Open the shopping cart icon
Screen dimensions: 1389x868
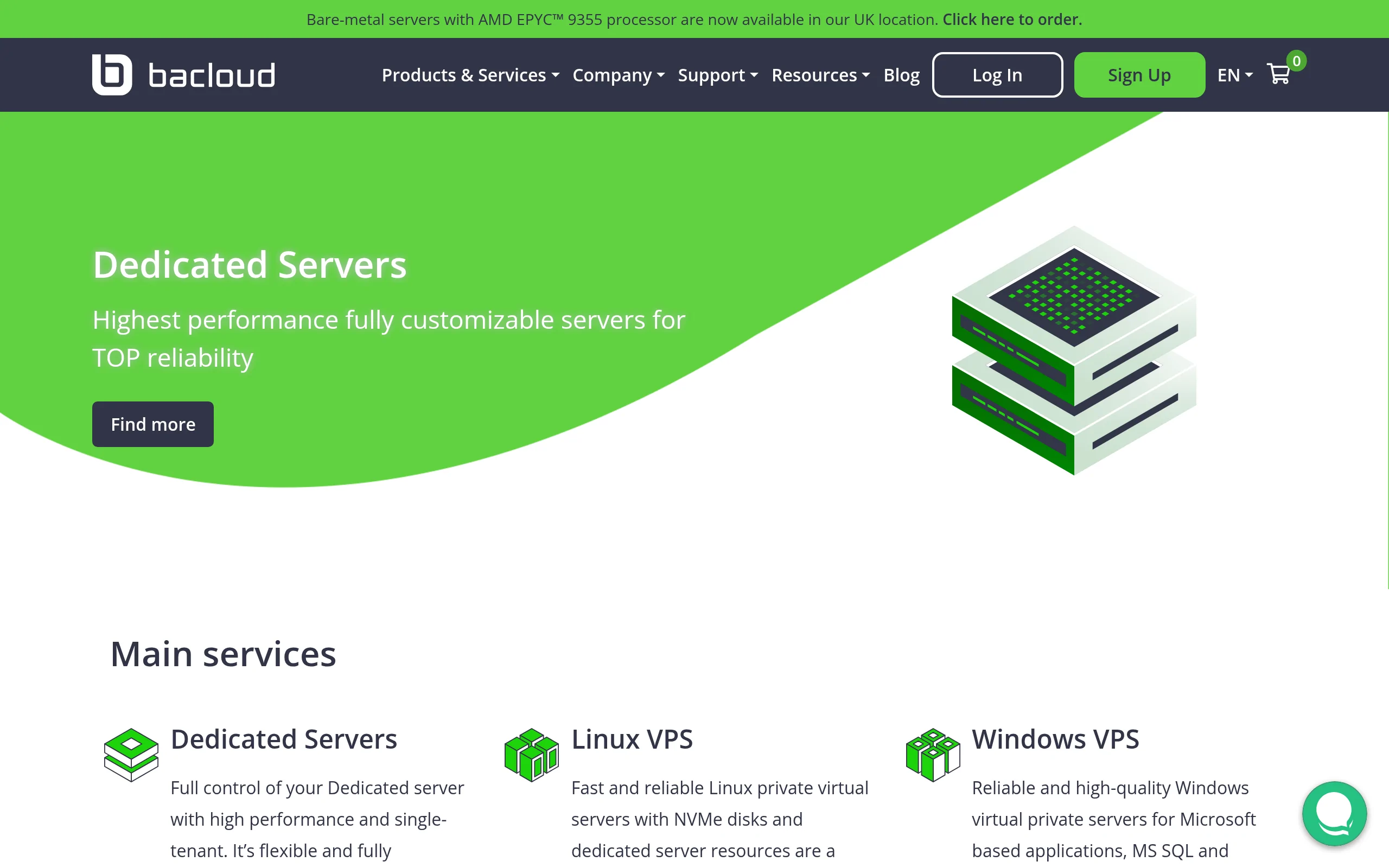pos(1278,75)
